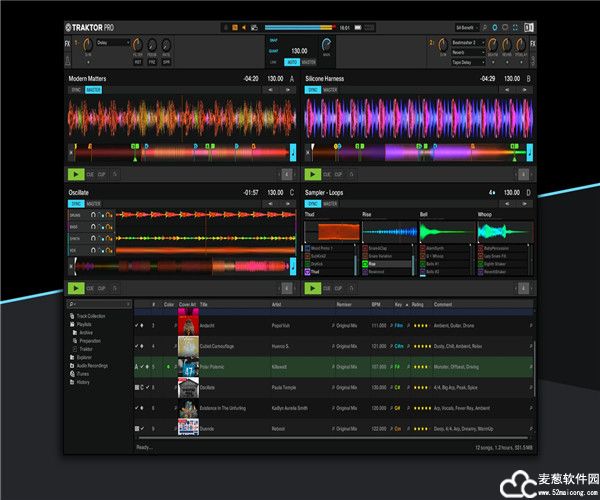Start playback on the Oscillate deck
Viewport: 600px width, 500px height.
click(x=75, y=288)
